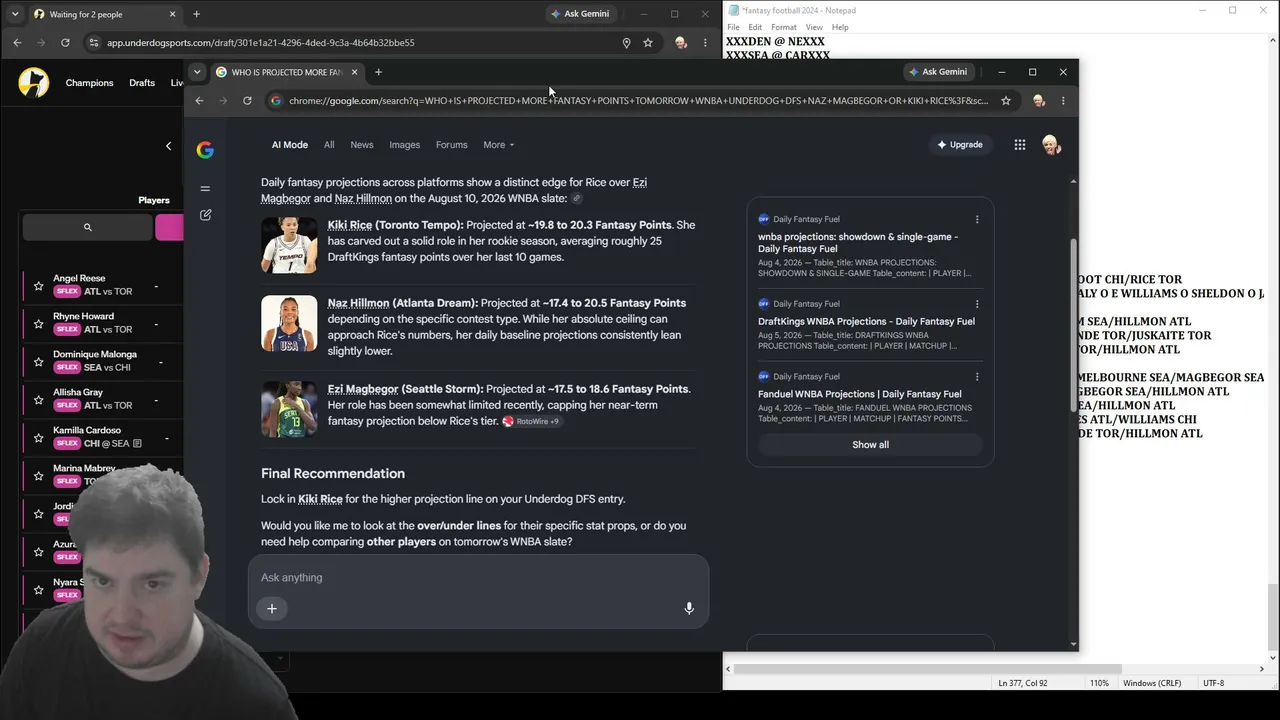Switch to the AI Mode tab
This screenshot has width=1280, height=720.
tap(290, 145)
